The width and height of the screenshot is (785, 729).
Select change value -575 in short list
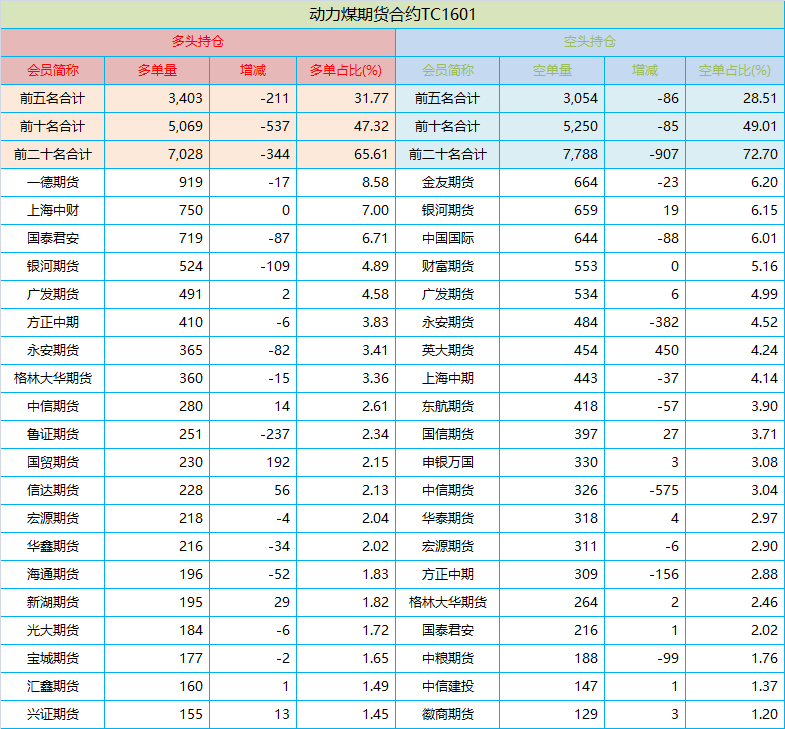[x=664, y=490]
